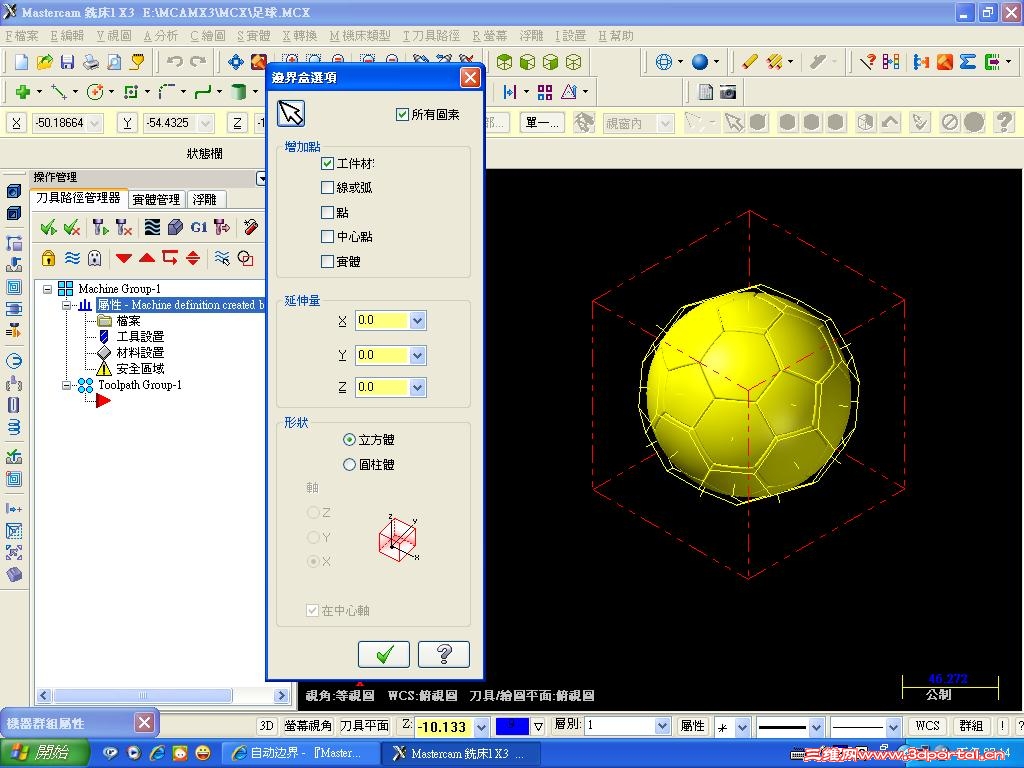Click the Print icon
Viewport: 1024px width, 768px height.
91,62
